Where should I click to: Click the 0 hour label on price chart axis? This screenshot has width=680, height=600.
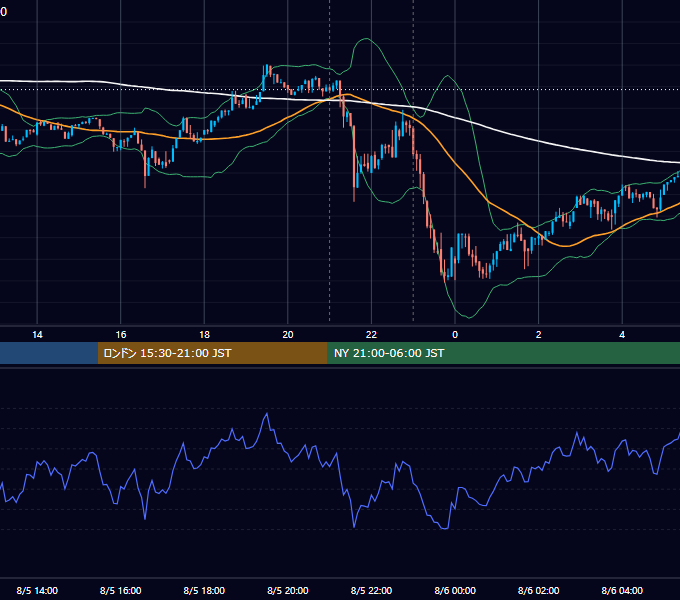[x=455, y=335]
